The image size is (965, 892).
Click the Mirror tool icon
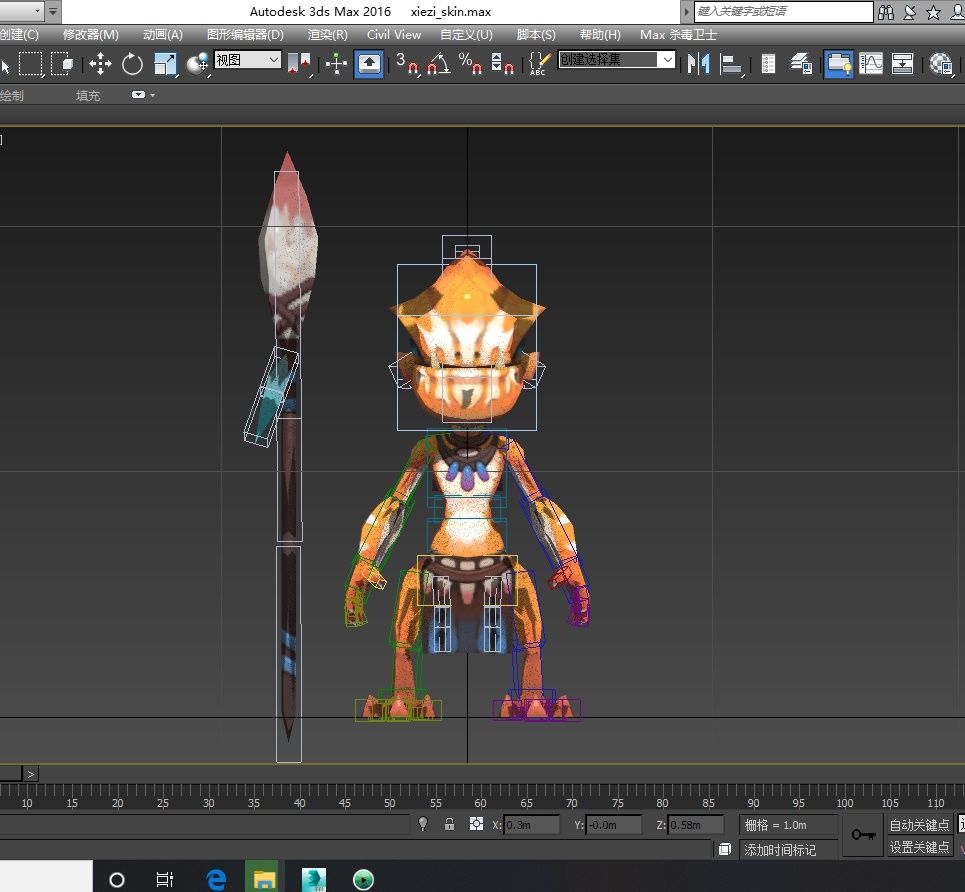pyautogui.click(x=698, y=64)
